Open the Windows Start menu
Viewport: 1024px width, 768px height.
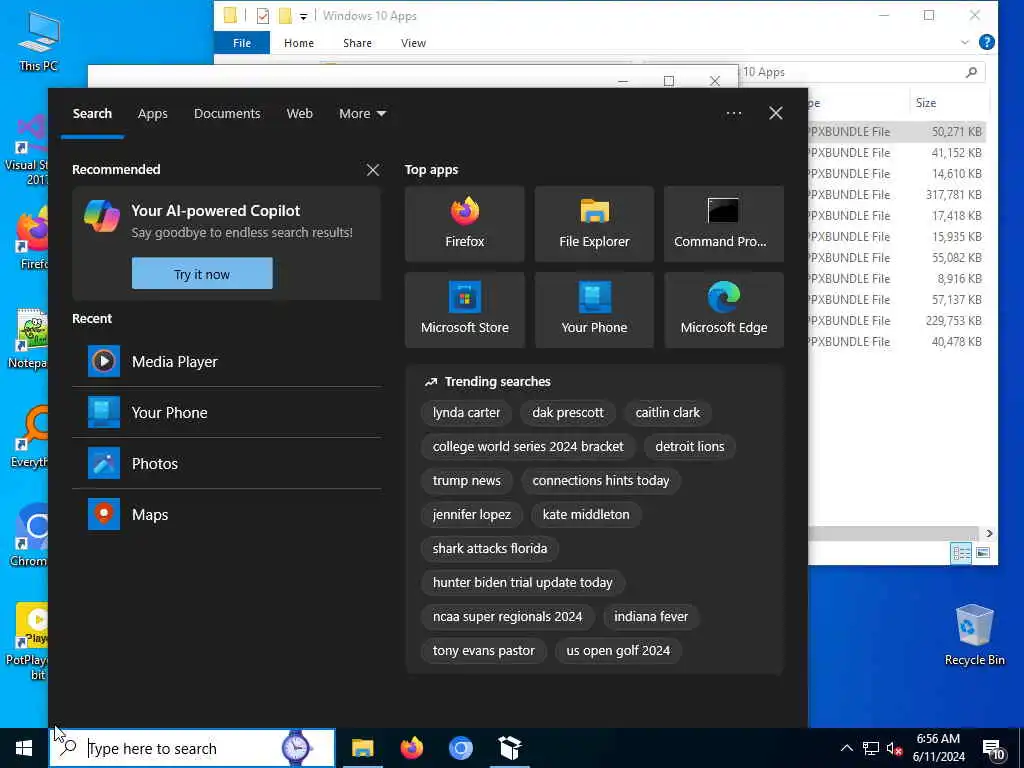pos(24,748)
